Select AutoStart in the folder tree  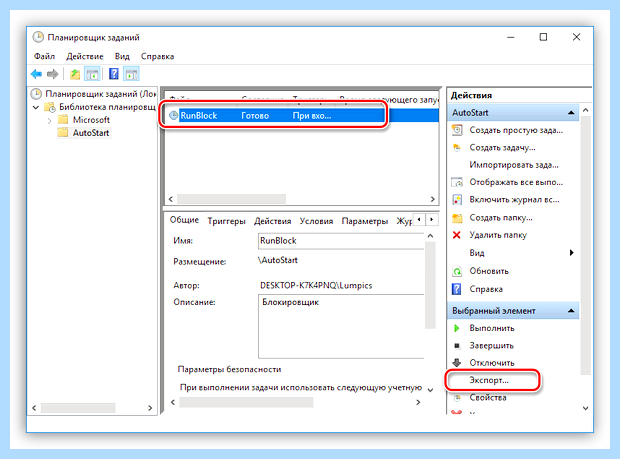coord(91,133)
